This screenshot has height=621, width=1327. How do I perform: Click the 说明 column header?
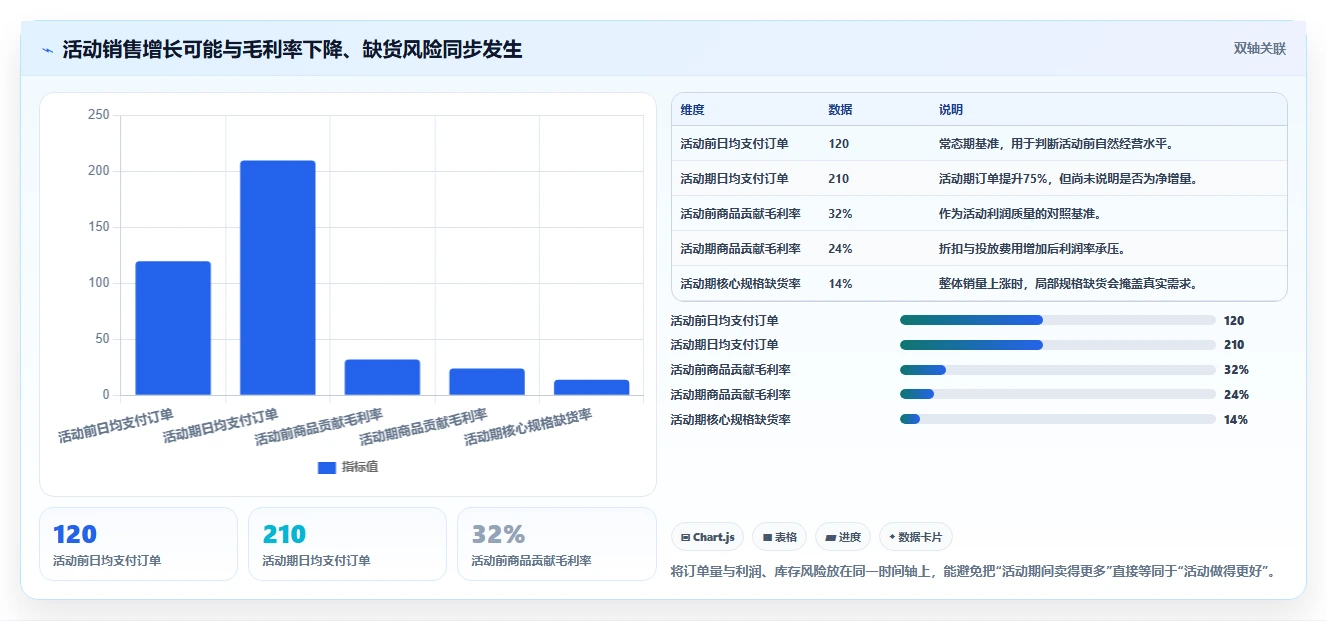click(951, 110)
